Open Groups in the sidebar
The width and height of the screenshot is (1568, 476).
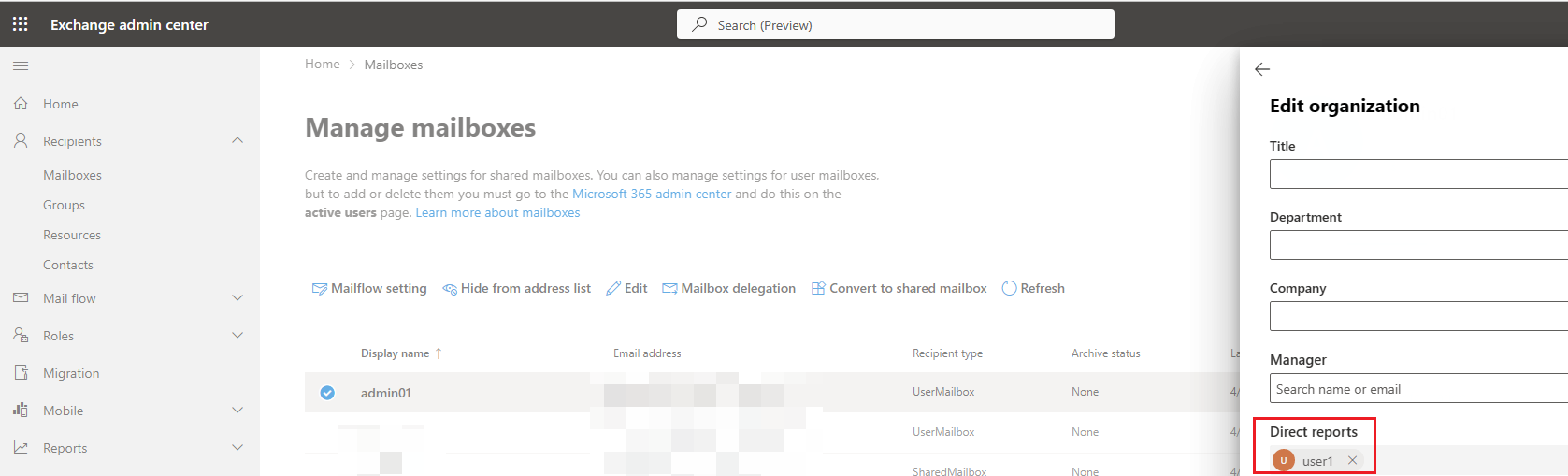click(x=64, y=205)
